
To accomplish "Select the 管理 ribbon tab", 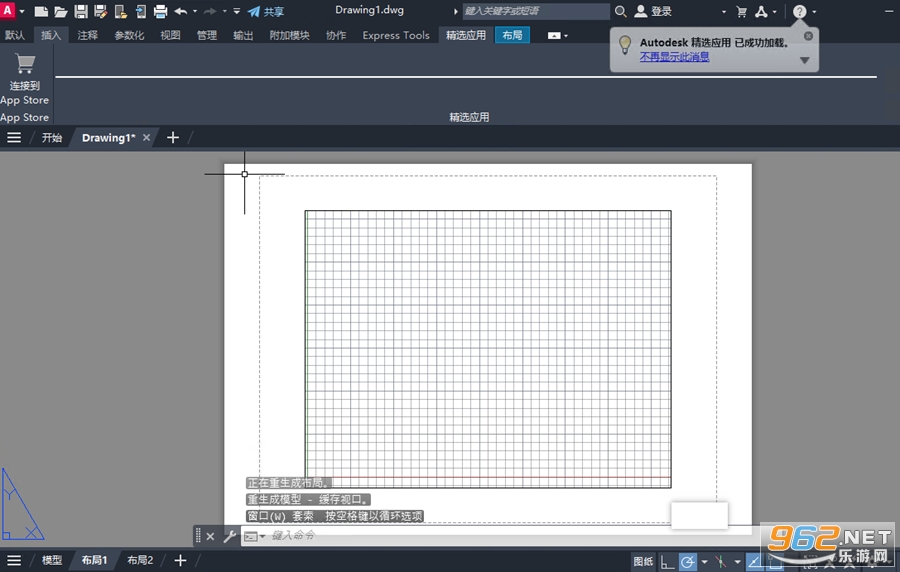I will coord(207,35).
